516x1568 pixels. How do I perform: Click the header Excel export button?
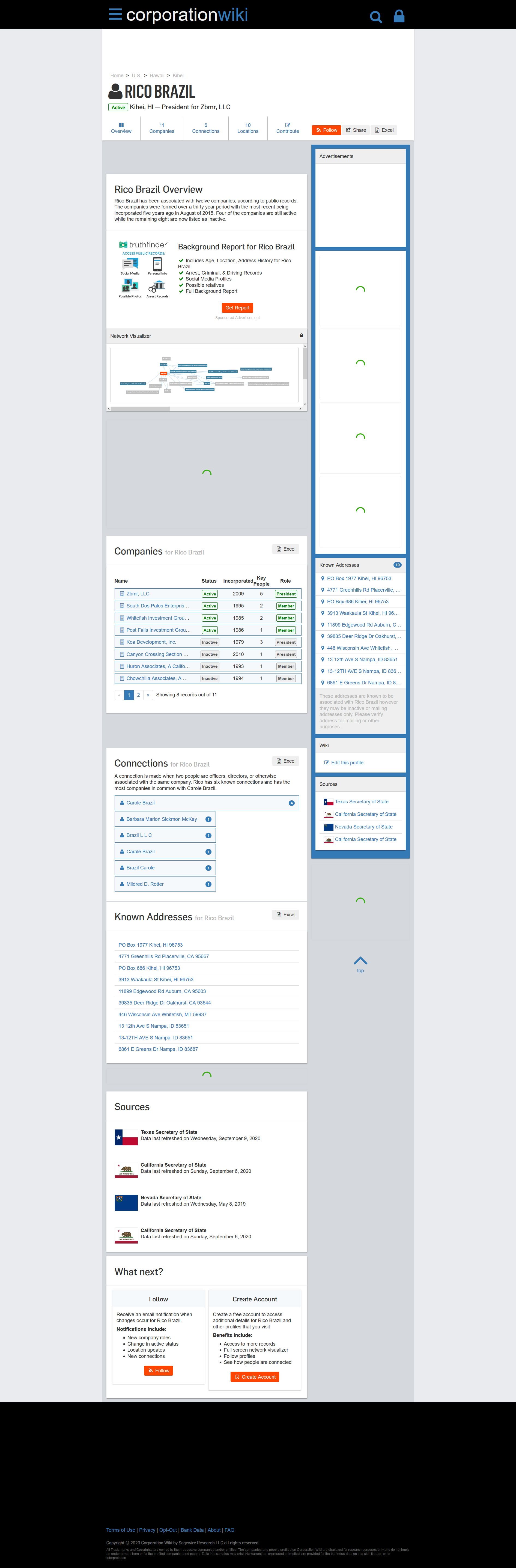tap(384, 130)
